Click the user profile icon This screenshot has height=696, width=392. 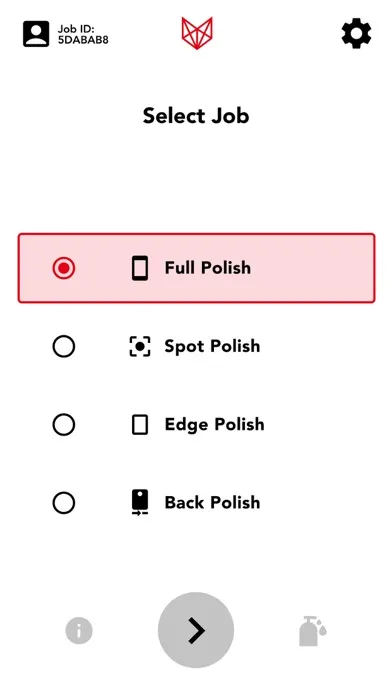[36, 34]
